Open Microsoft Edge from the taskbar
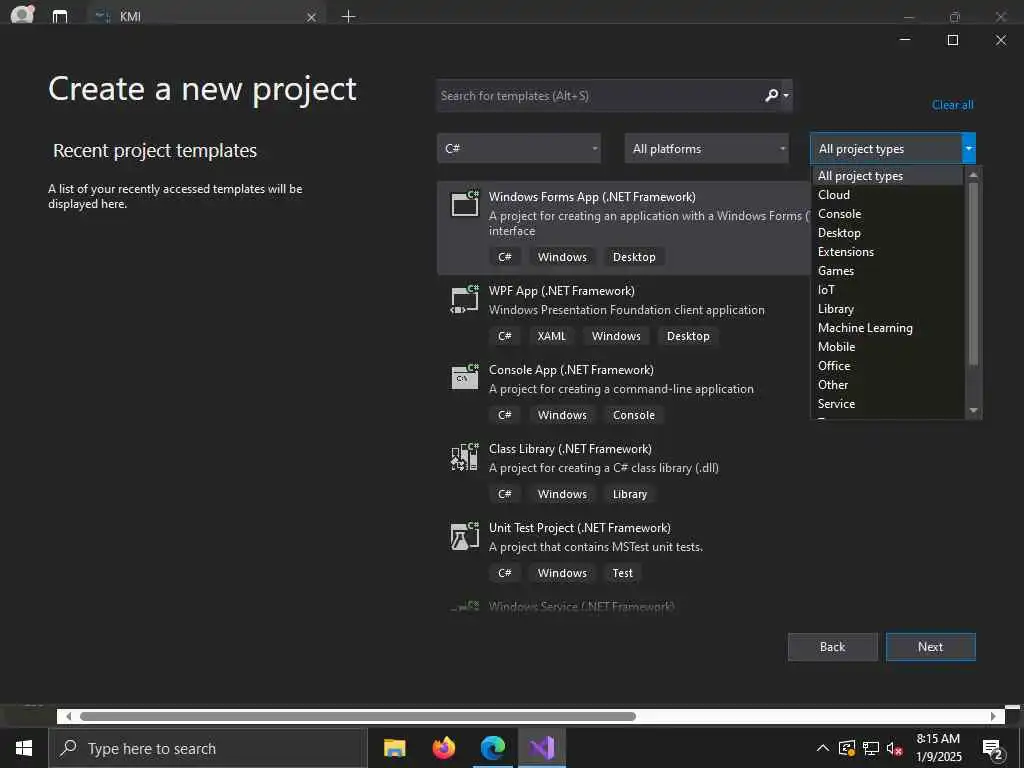1024x768 pixels. pos(492,748)
